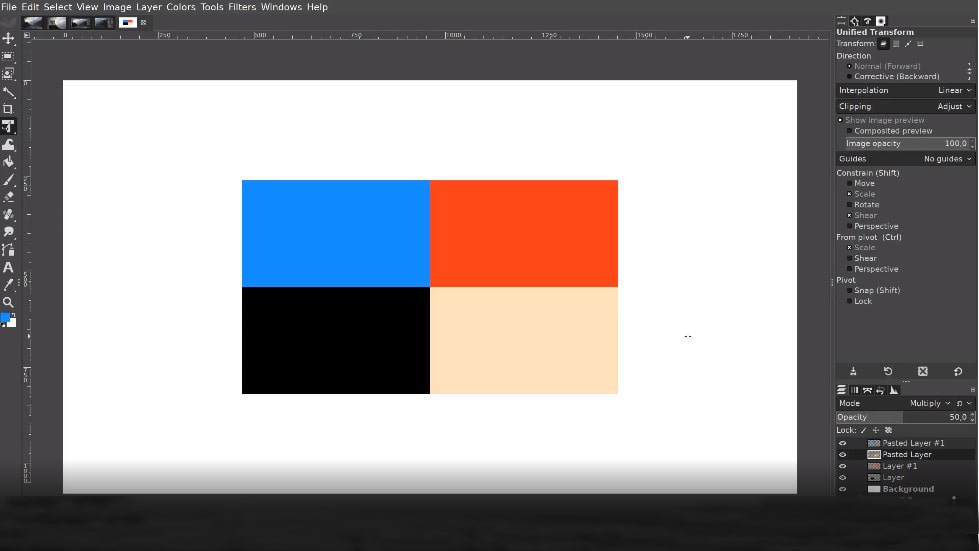Image resolution: width=979 pixels, height=551 pixels.
Task: Choose the Heal/Clone tool
Action: tap(8, 215)
